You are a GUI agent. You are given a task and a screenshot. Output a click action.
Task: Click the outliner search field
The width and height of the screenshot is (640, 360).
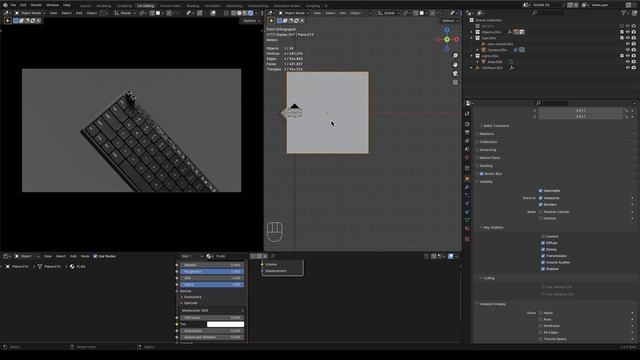[547, 13]
